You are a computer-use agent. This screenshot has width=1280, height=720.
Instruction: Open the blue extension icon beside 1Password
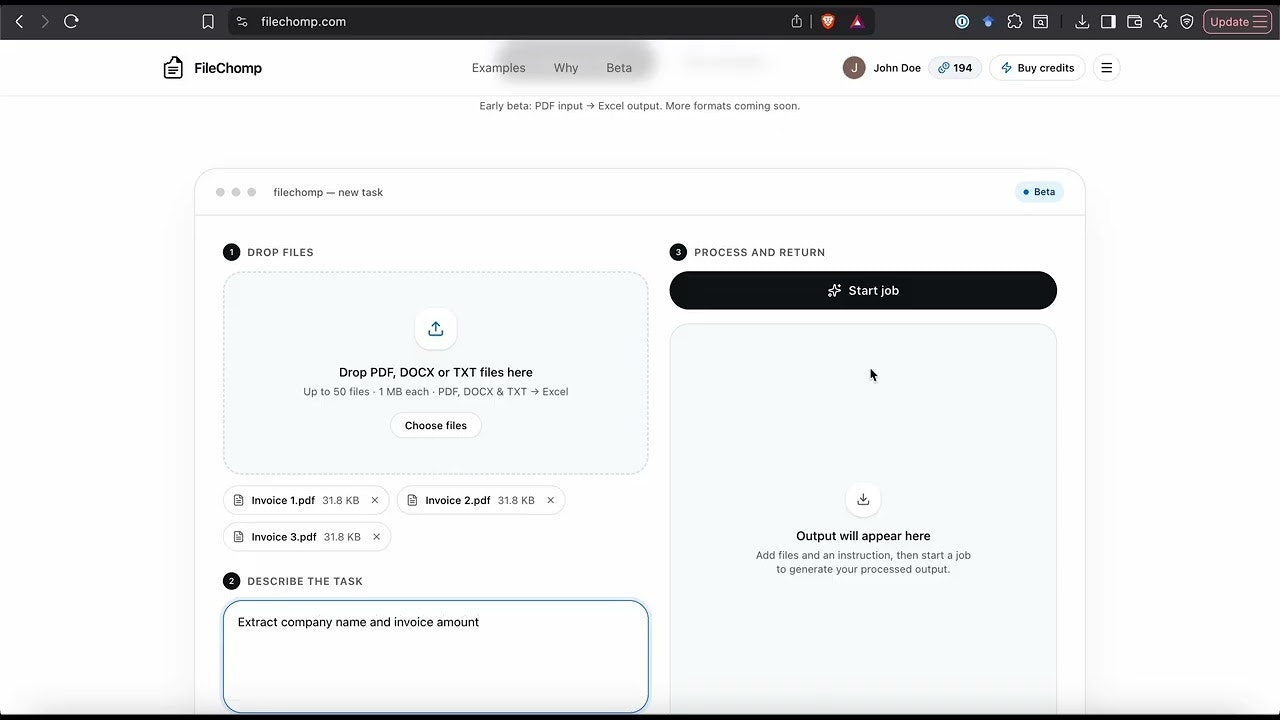(988, 21)
